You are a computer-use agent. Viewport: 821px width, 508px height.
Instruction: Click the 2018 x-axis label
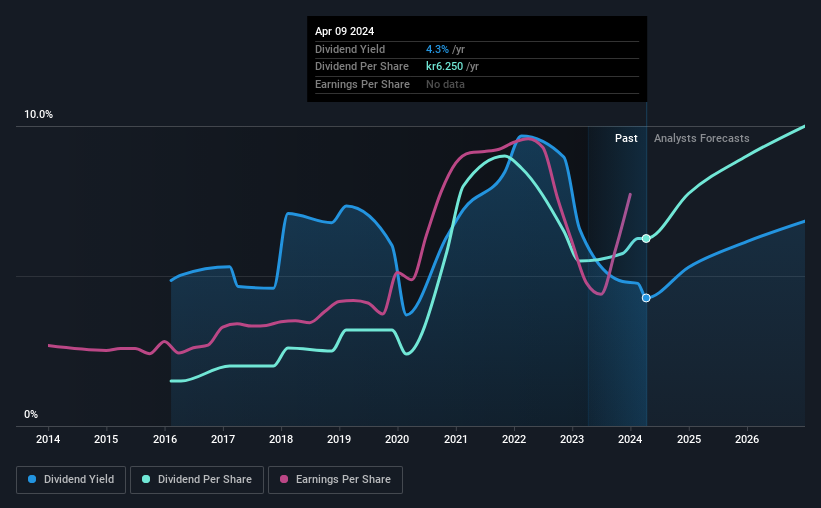tap(281, 439)
